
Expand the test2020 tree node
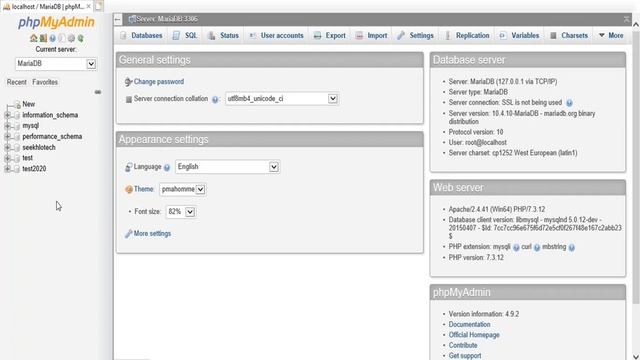click(x=7, y=169)
